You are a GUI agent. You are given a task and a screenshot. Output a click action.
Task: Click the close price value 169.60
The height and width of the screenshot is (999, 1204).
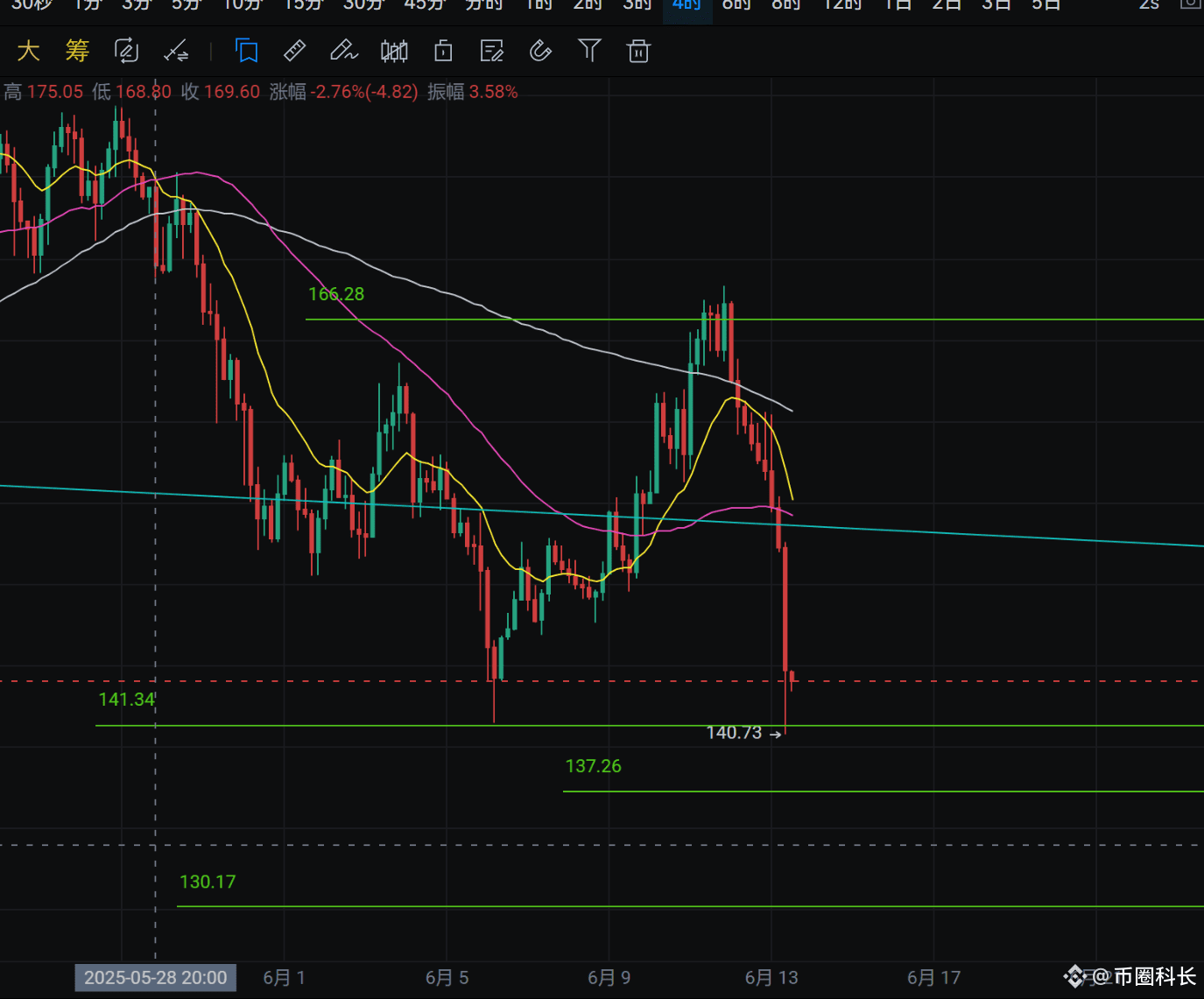[232, 92]
